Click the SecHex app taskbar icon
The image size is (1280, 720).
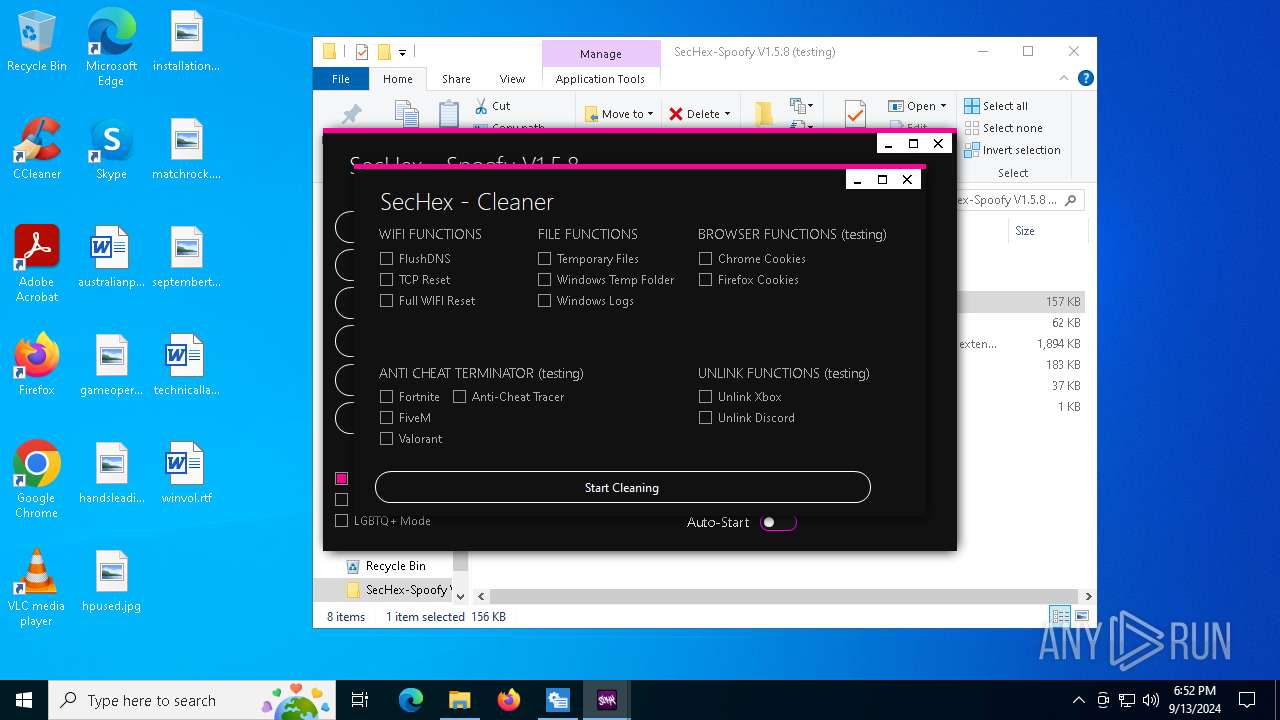(606, 700)
